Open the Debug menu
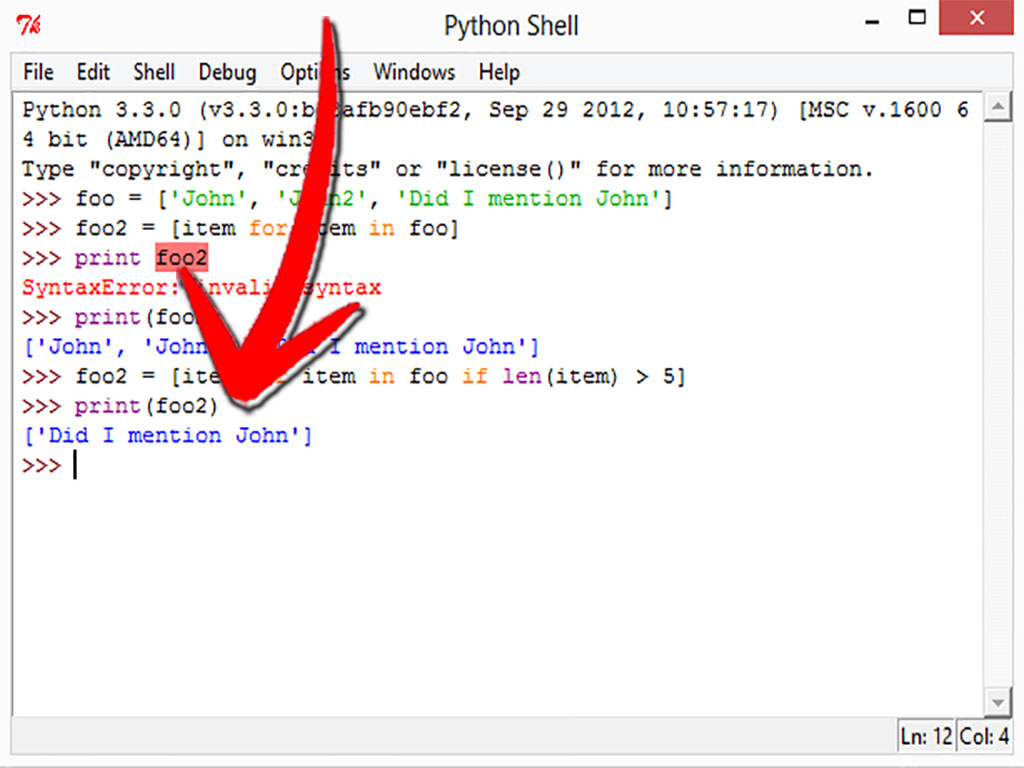 pyautogui.click(x=227, y=72)
